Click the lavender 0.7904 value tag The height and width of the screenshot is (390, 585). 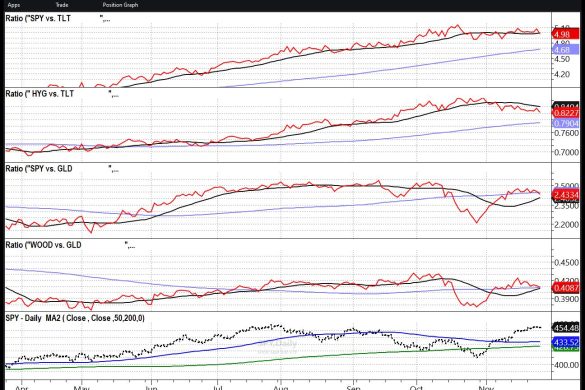coord(566,123)
